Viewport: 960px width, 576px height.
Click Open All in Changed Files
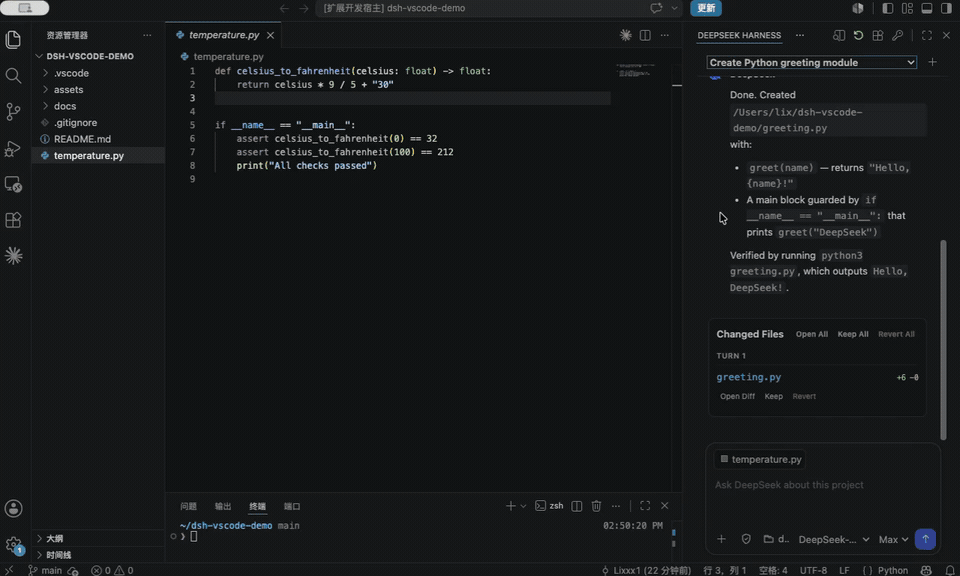pyautogui.click(x=812, y=334)
